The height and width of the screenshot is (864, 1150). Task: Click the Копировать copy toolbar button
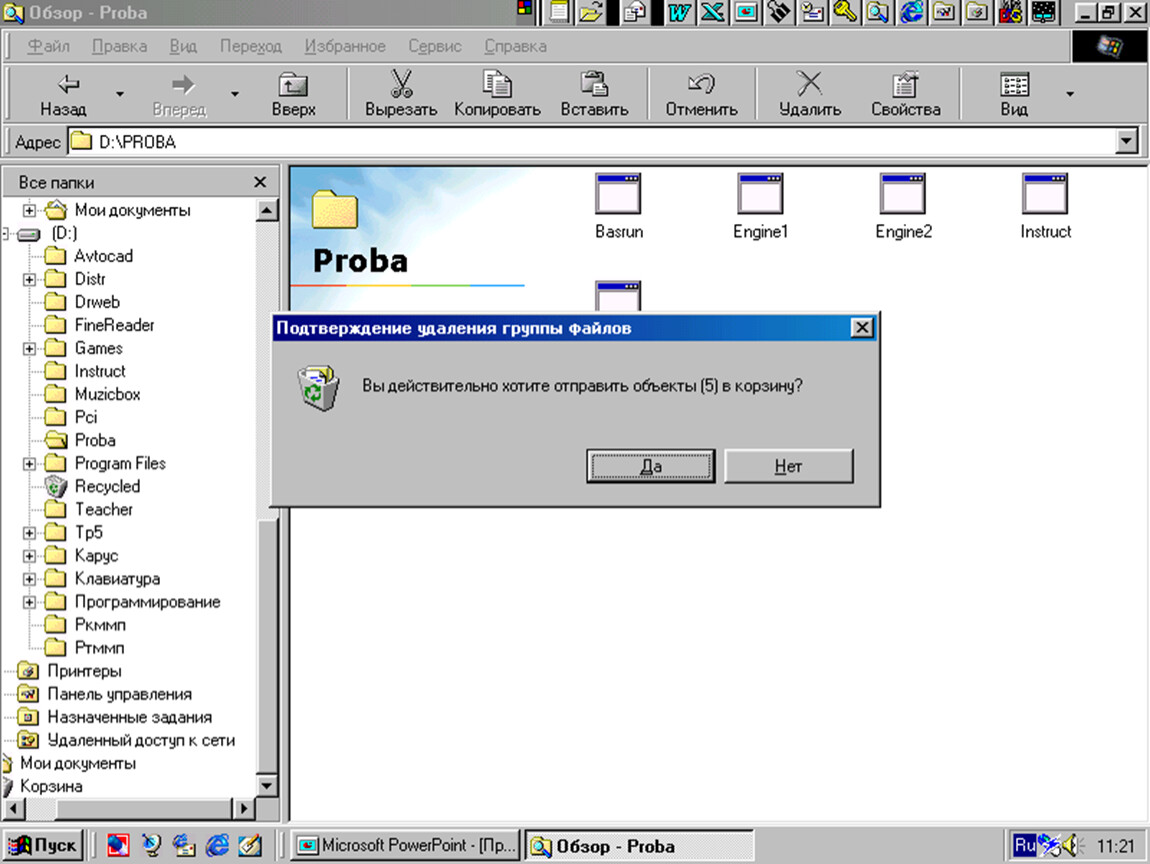click(x=497, y=95)
